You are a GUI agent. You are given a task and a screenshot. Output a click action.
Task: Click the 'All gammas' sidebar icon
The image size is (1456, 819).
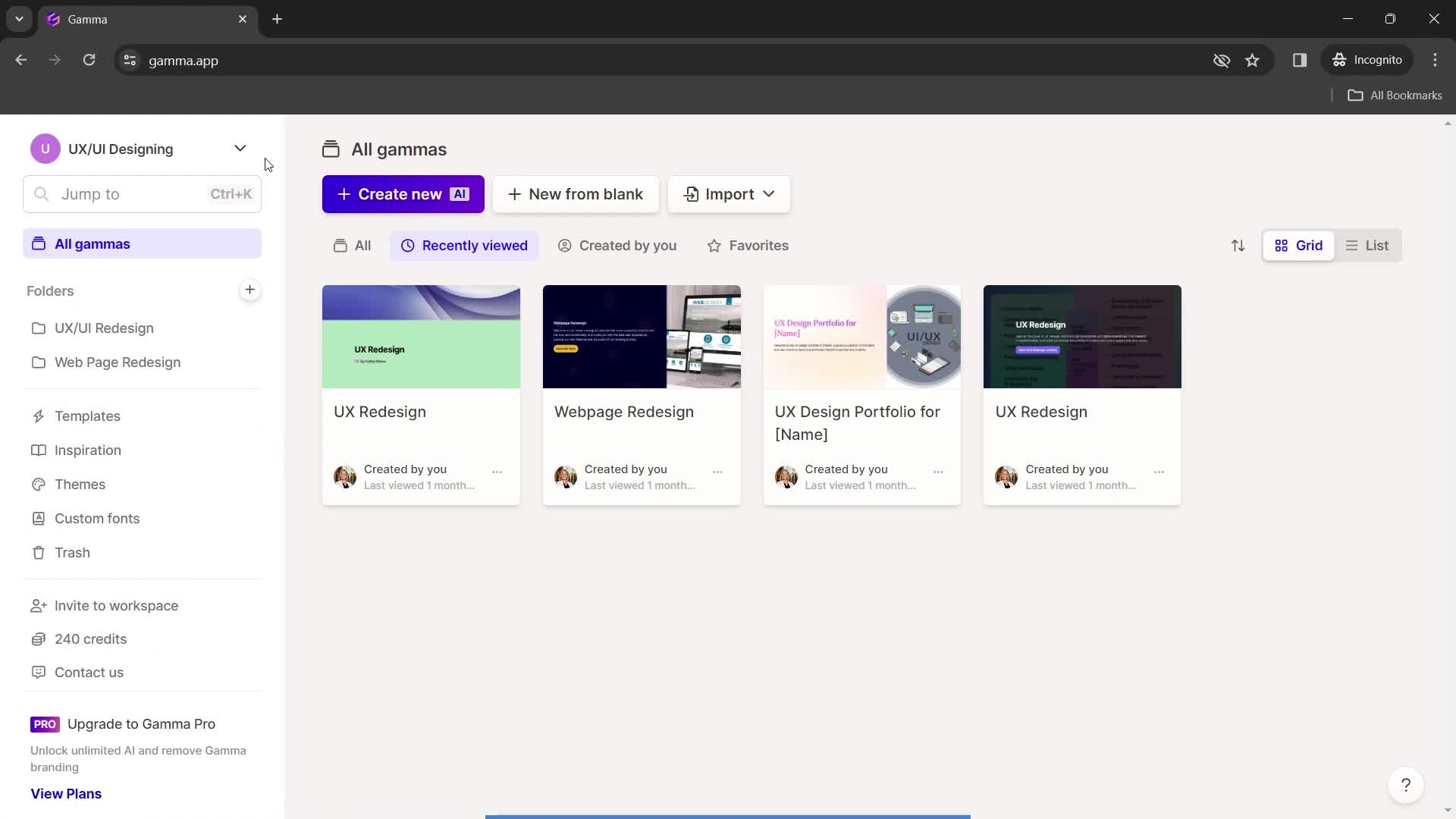tap(38, 243)
